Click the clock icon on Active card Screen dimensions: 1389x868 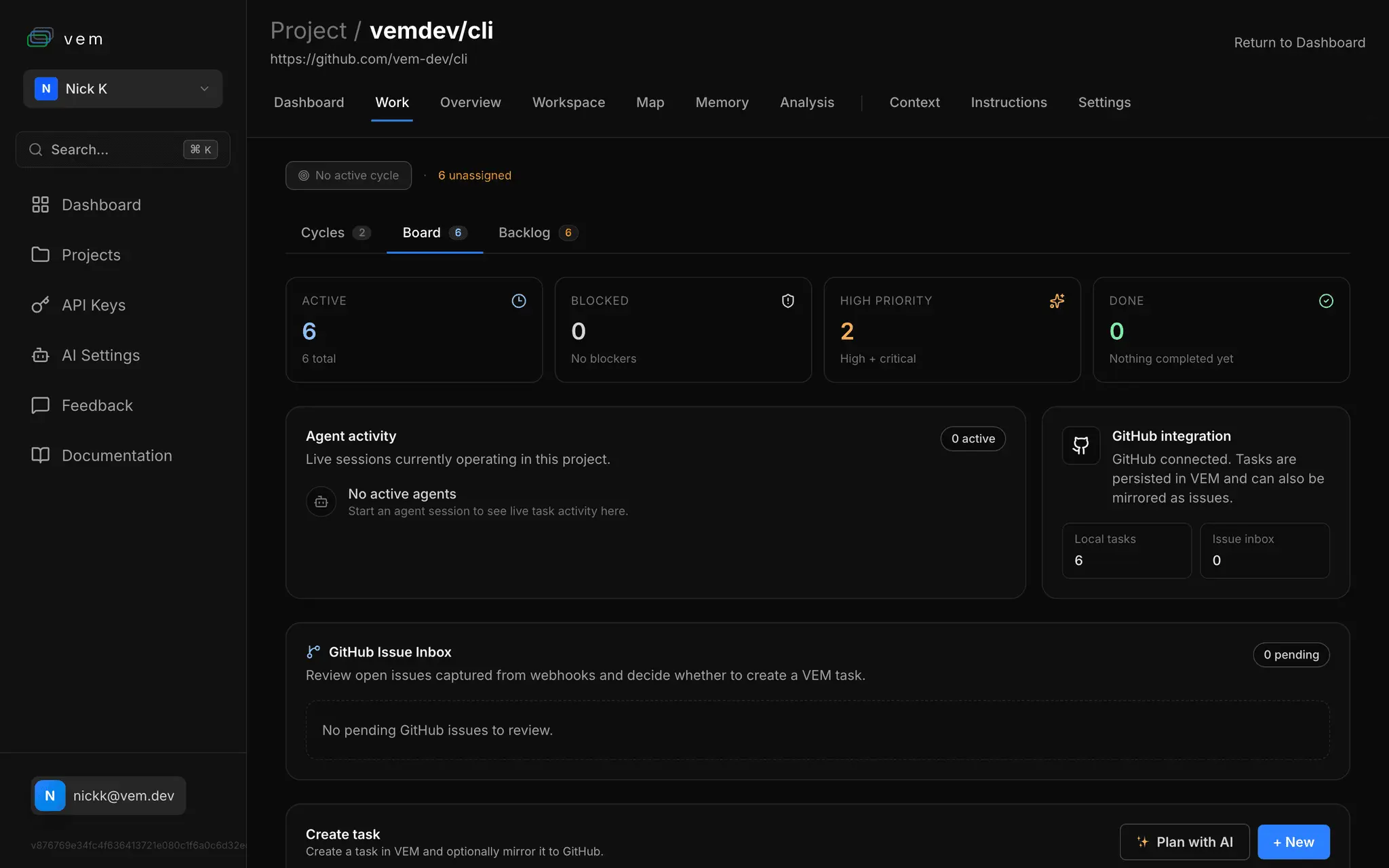519,300
